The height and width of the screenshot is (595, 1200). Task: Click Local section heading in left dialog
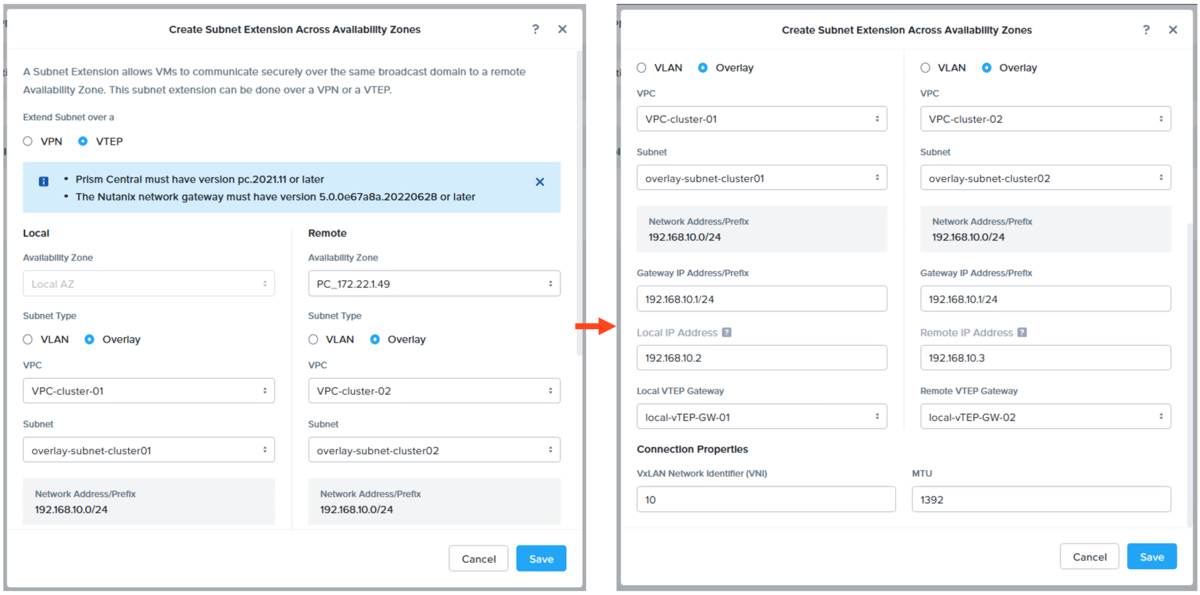tap(36, 233)
